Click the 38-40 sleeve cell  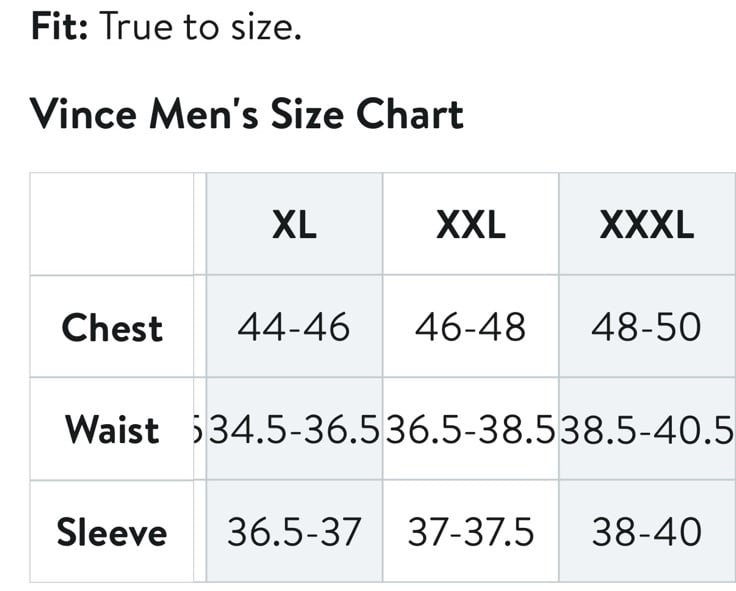647,532
